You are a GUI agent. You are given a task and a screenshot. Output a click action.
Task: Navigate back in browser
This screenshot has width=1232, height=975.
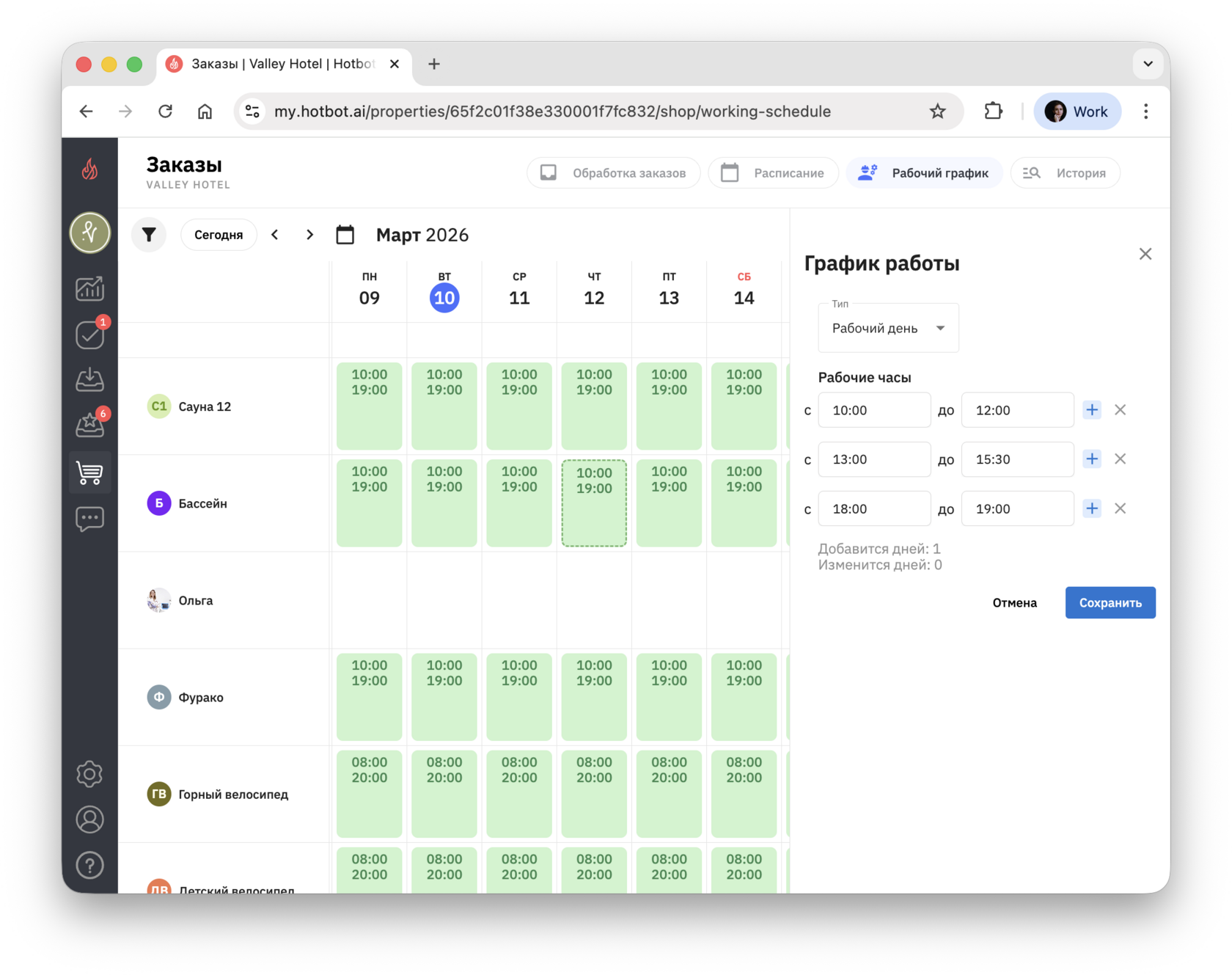click(87, 112)
